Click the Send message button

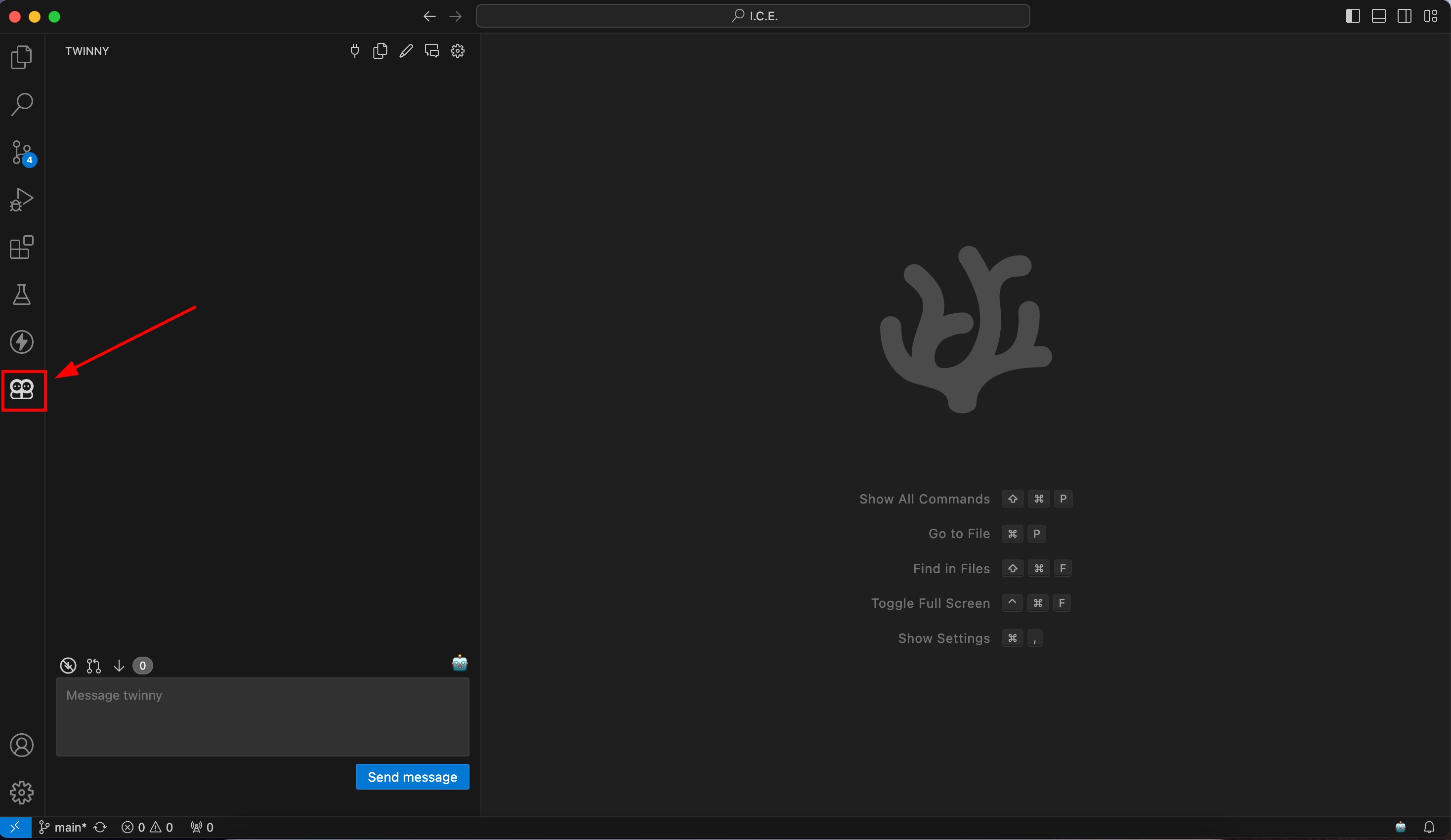[412, 777]
